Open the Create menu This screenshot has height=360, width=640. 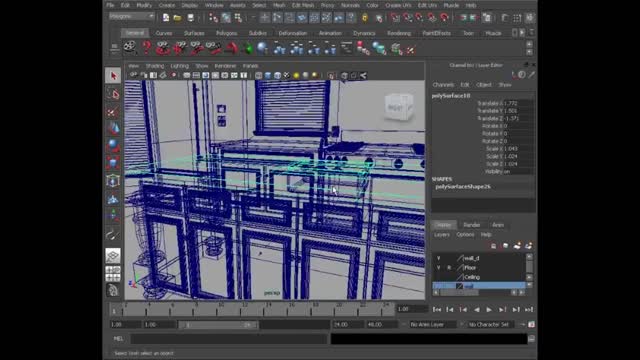(167, 5)
